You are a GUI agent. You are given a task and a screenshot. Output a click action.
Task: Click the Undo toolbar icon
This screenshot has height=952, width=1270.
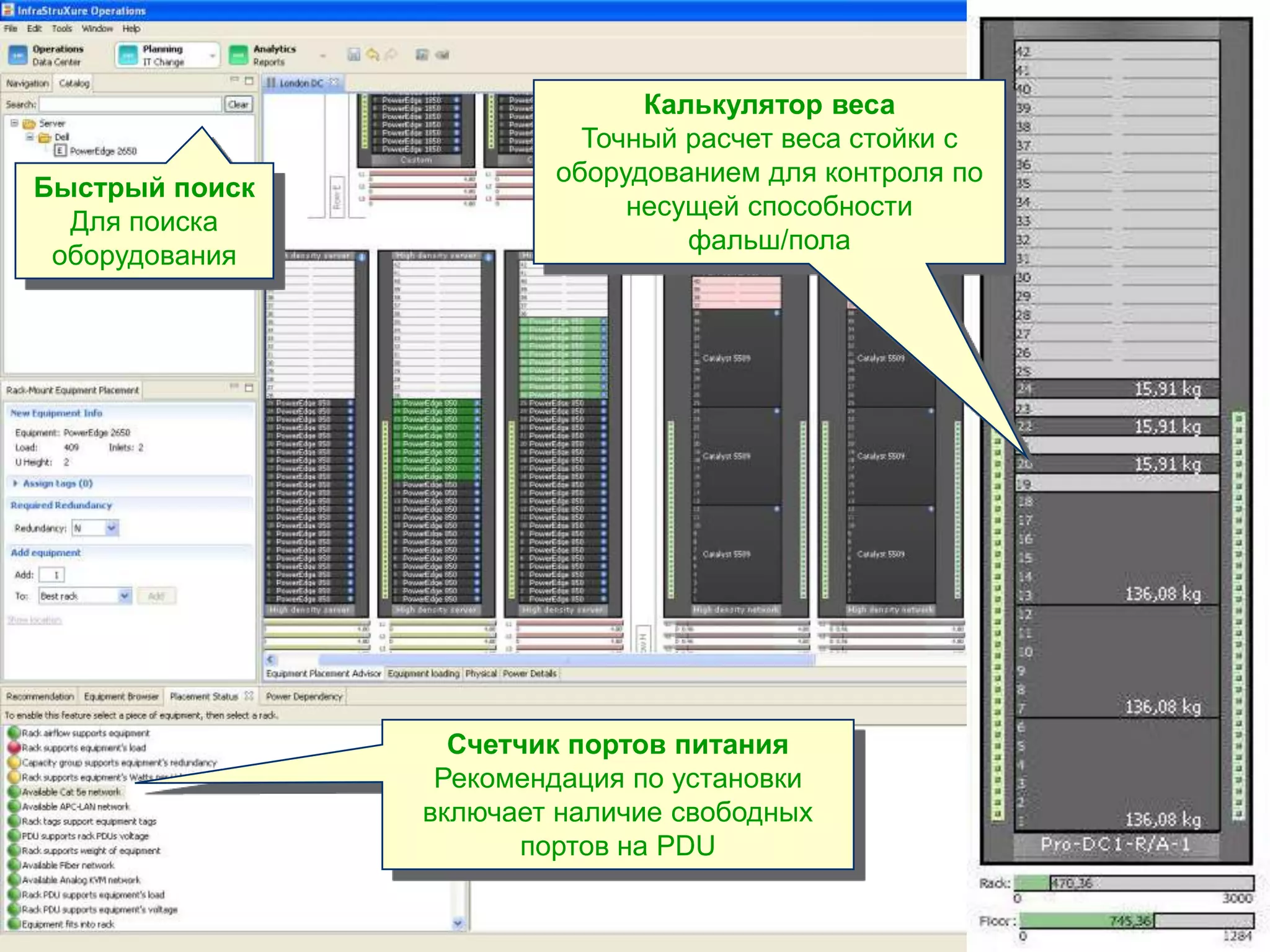[372, 55]
